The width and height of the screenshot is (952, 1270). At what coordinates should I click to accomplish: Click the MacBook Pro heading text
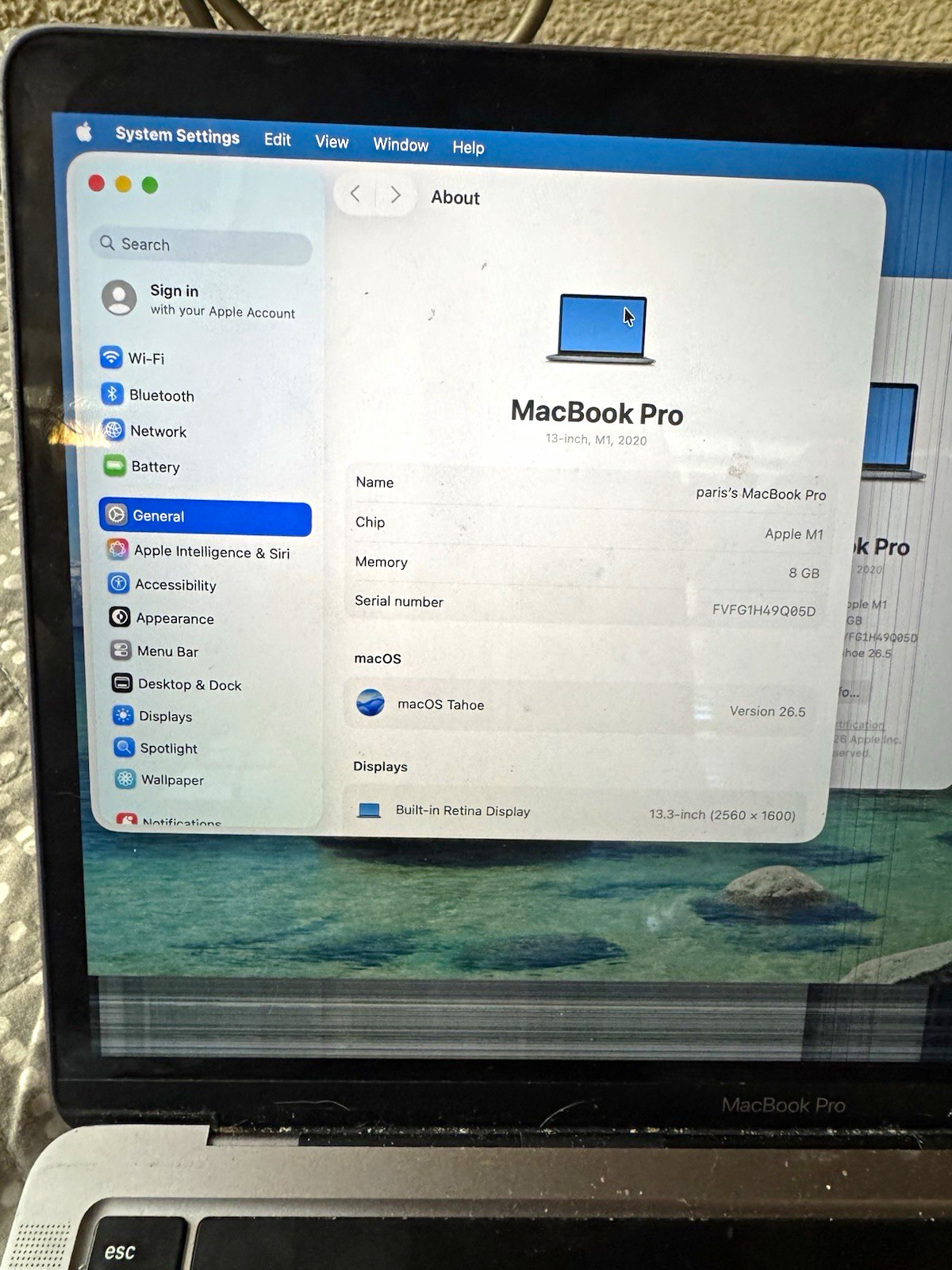click(597, 413)
